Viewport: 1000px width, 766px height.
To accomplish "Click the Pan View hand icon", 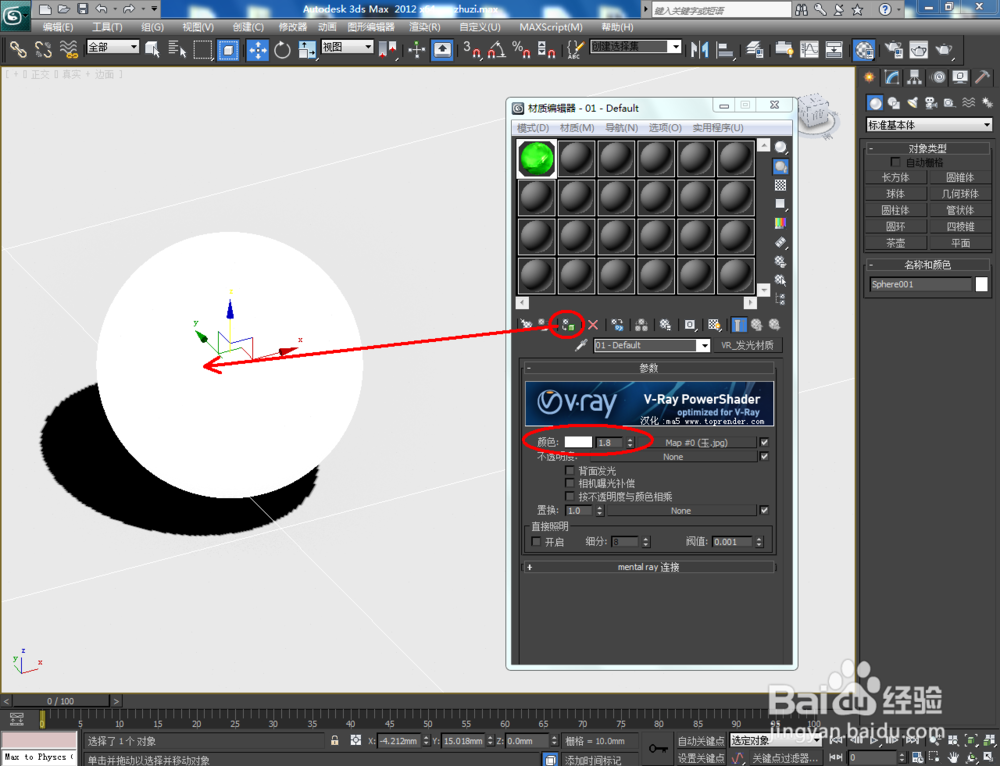I will coord(953,758).
